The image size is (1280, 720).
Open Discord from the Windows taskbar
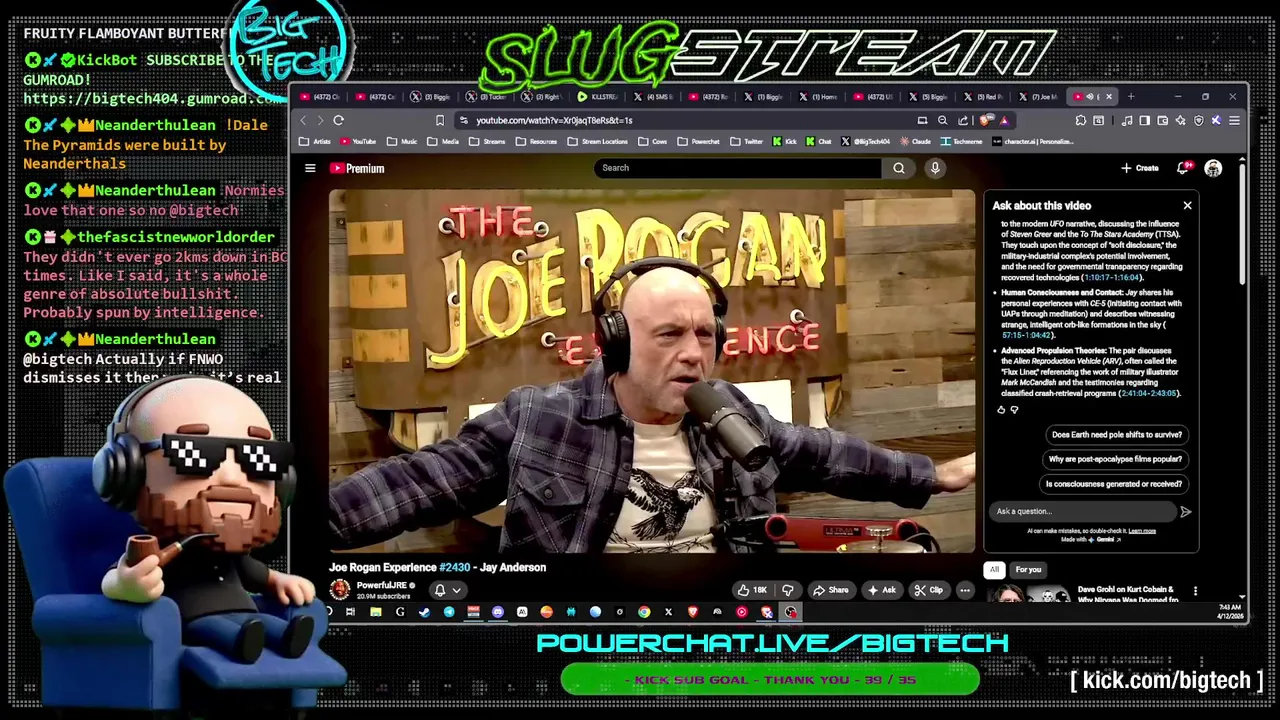(497, 612)
